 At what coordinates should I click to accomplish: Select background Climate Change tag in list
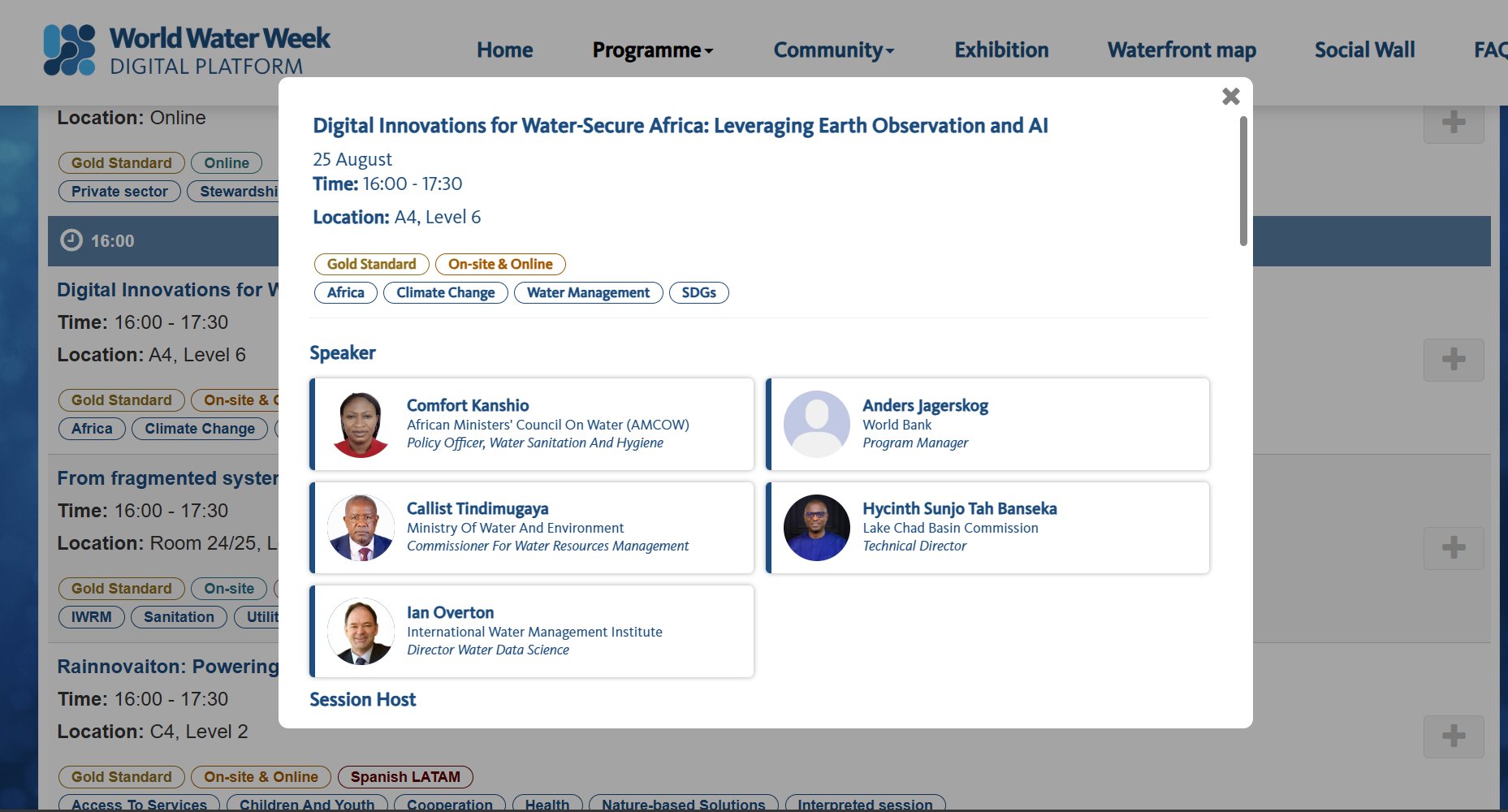tap(200, 429)
